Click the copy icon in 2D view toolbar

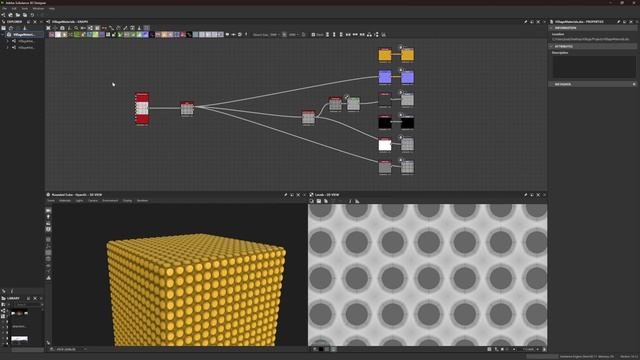pos(326,201)
